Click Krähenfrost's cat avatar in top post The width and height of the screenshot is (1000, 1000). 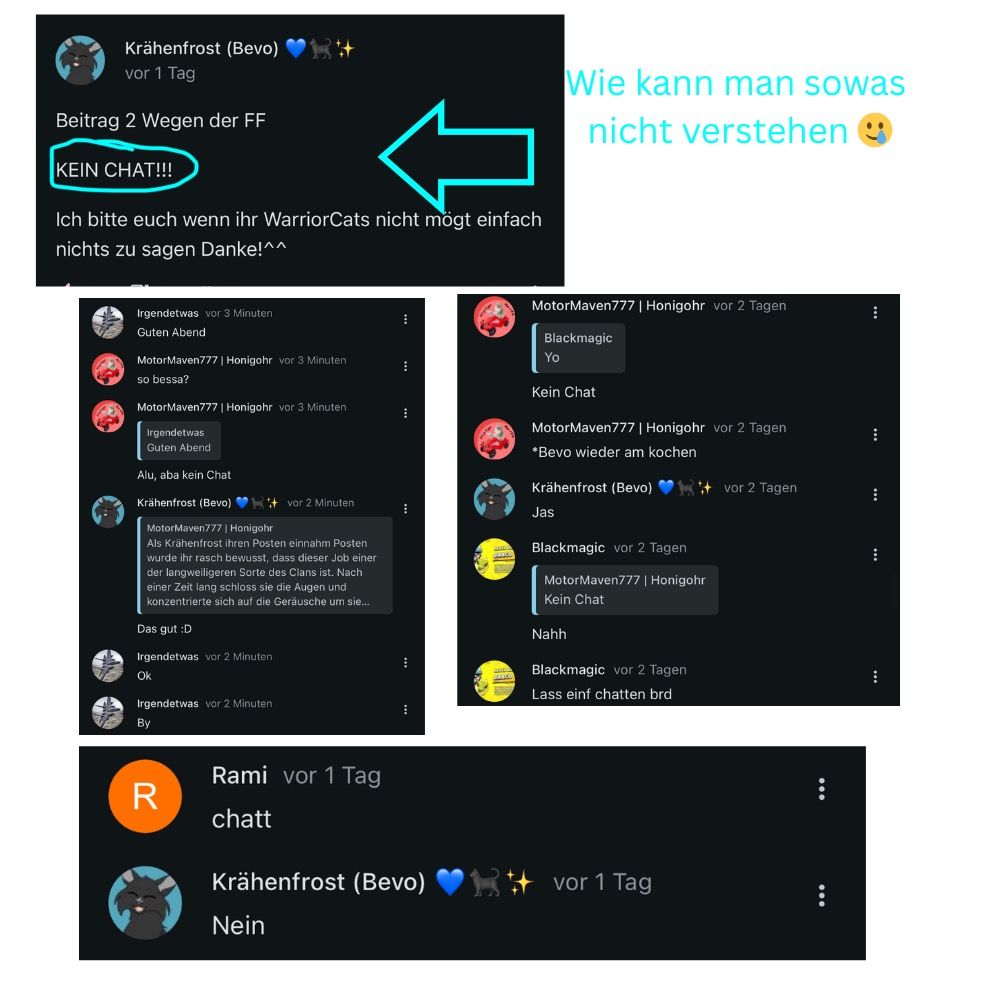pos(80,61)
